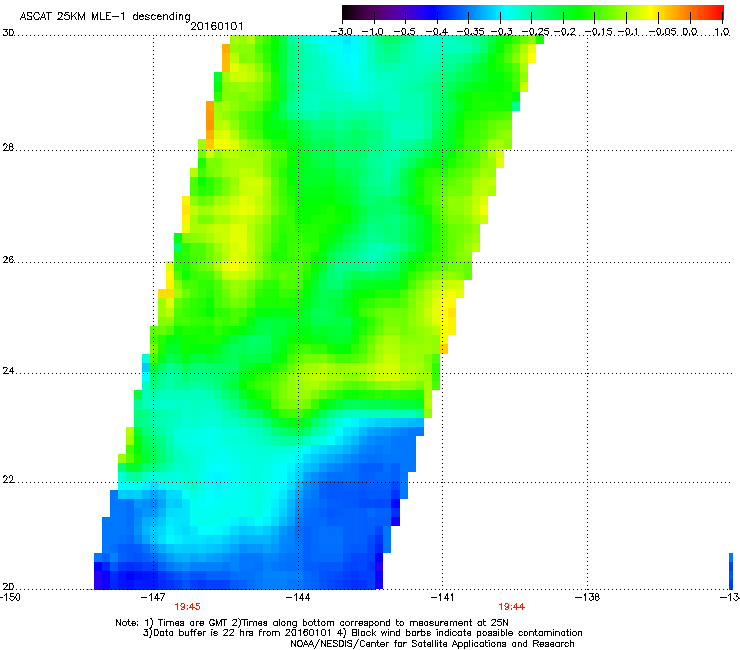740x650 pixels.
Task: Click the -0.4 color scale label
Action: [x=437, y=32]
